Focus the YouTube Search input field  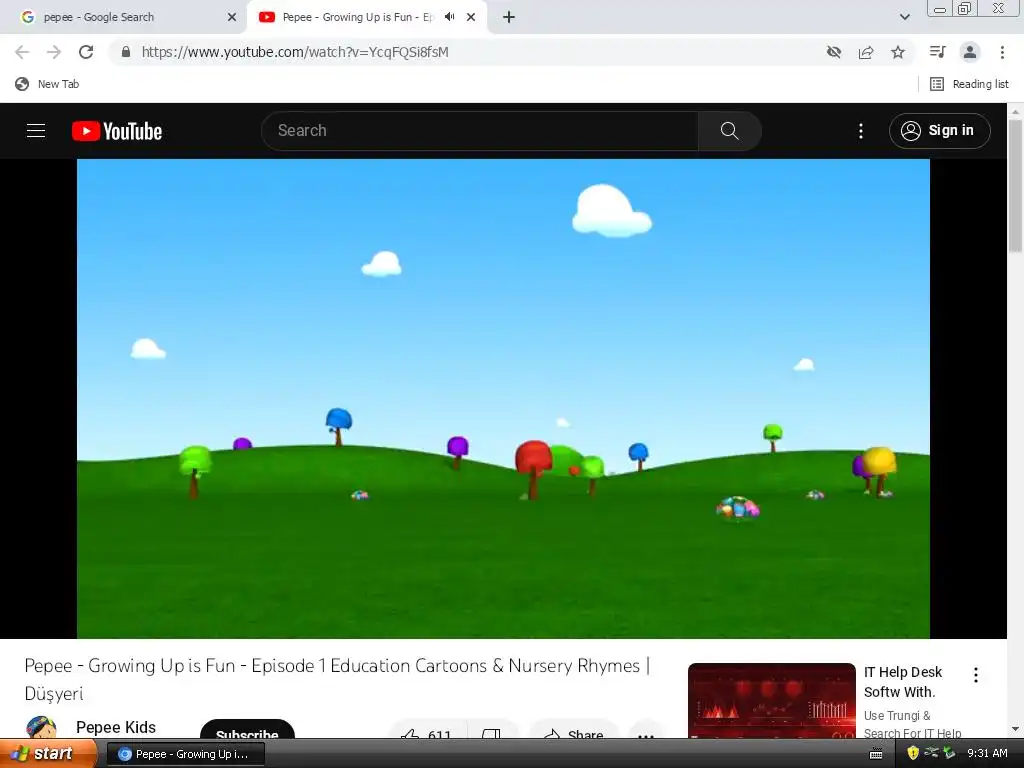pyautogui.click(x=480, y=131)
